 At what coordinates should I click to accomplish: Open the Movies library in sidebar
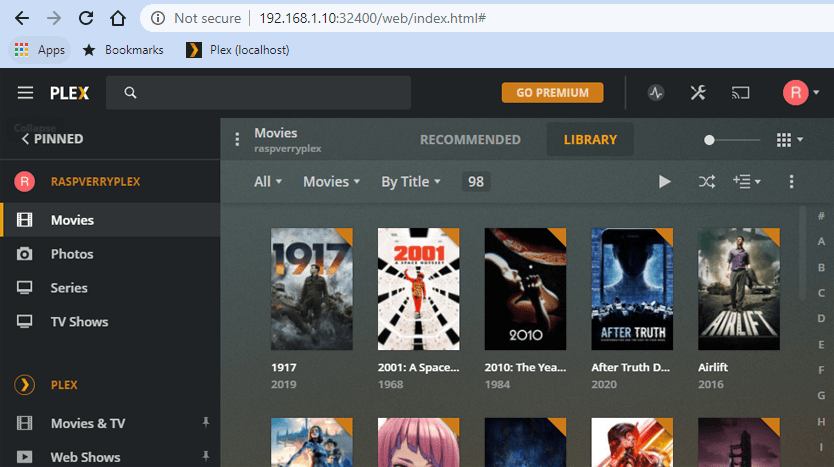click(110, 220)
